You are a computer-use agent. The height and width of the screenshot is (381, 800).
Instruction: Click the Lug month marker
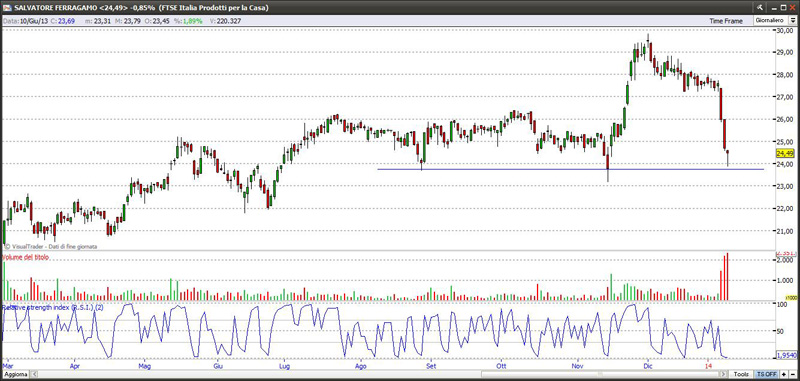point(285,366)
